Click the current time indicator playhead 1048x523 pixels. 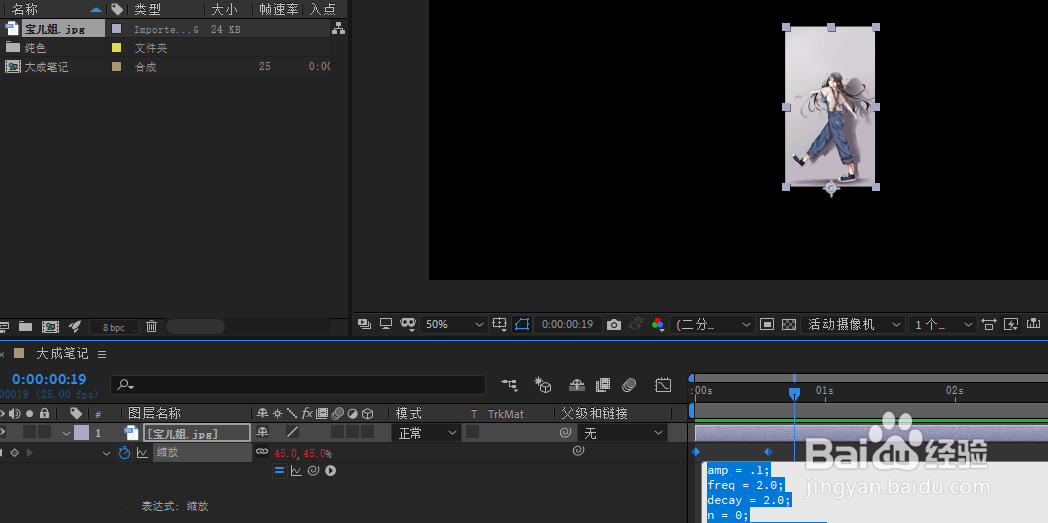click(x=794, y=394)
